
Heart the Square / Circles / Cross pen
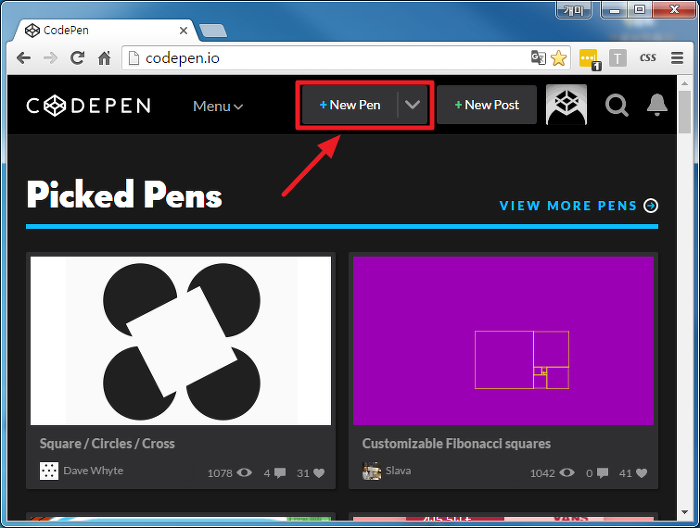(319, 473)
